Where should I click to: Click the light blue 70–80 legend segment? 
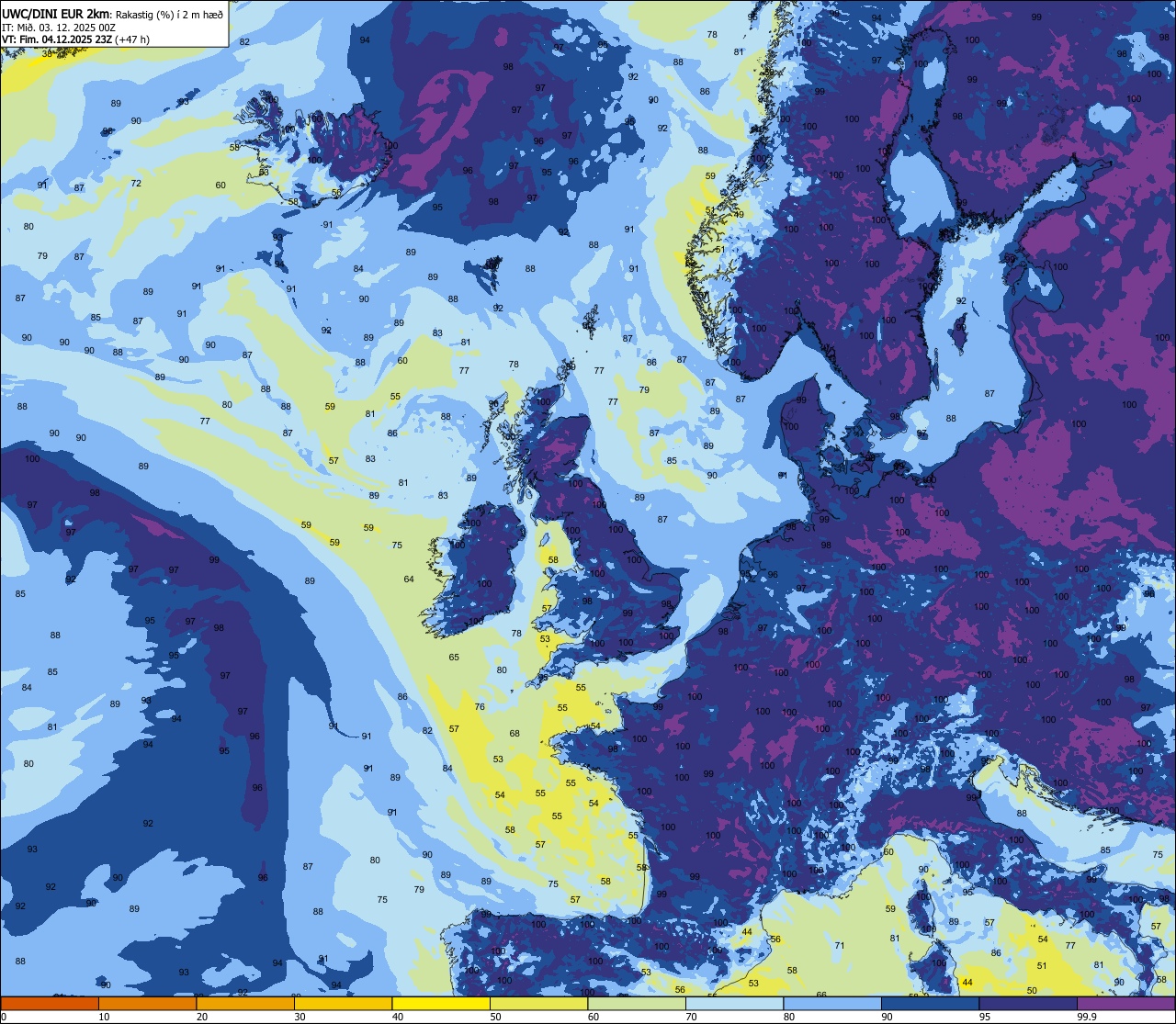click(735, 1004)
